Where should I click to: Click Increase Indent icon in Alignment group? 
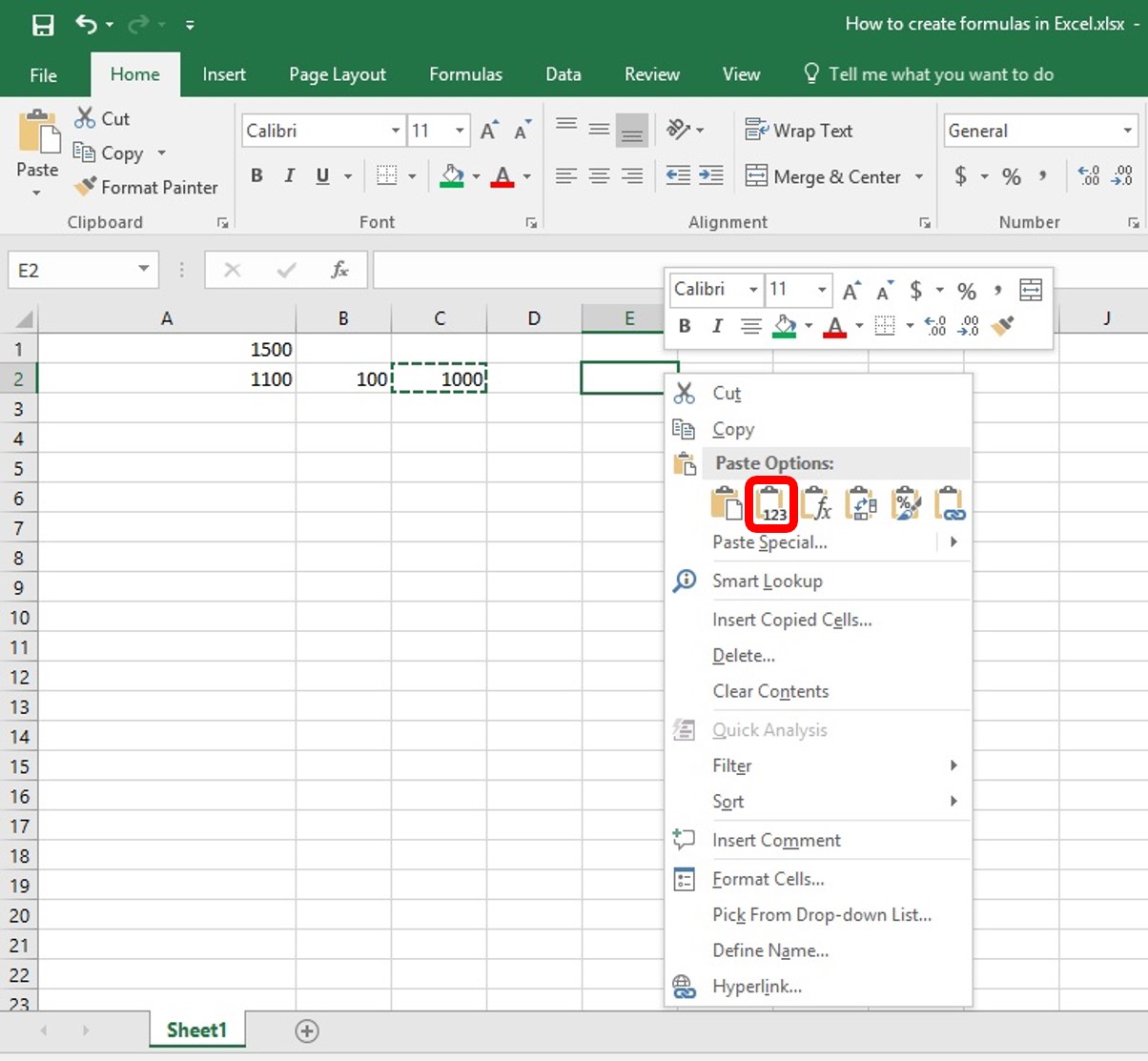tap(711, 175)
